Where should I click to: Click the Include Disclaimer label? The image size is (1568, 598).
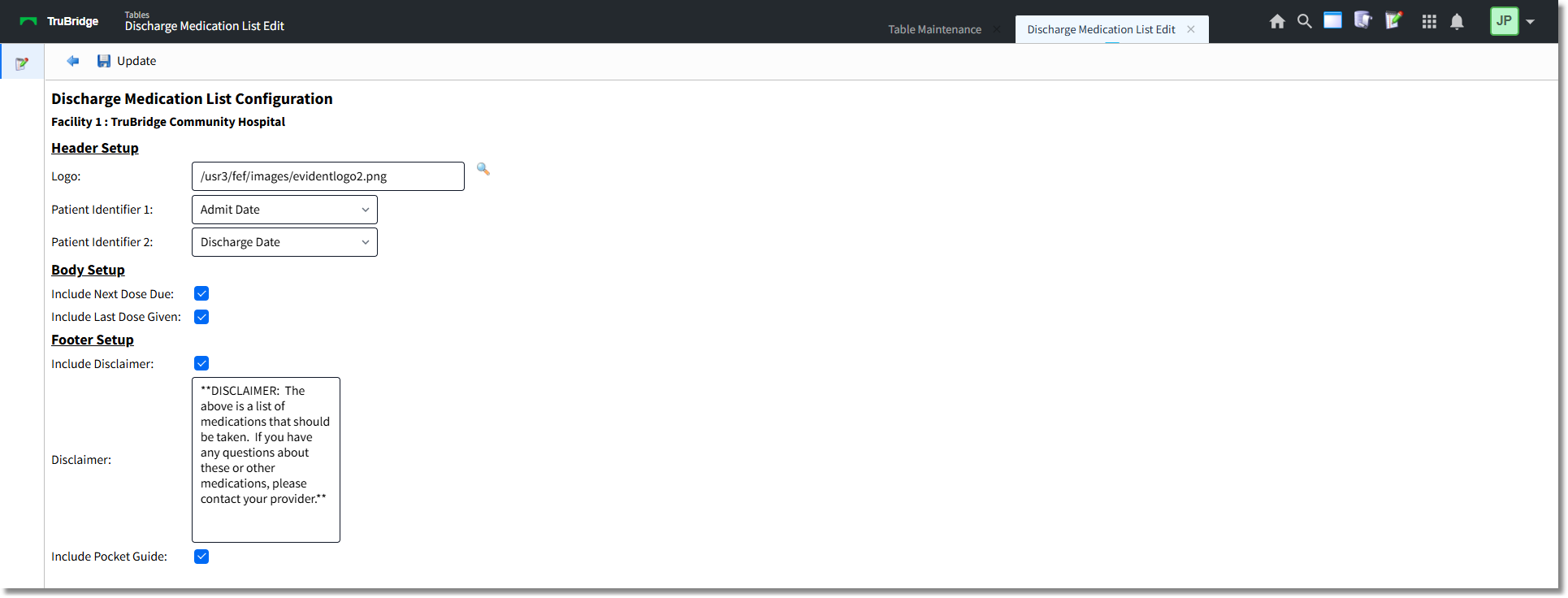(102, 364)
